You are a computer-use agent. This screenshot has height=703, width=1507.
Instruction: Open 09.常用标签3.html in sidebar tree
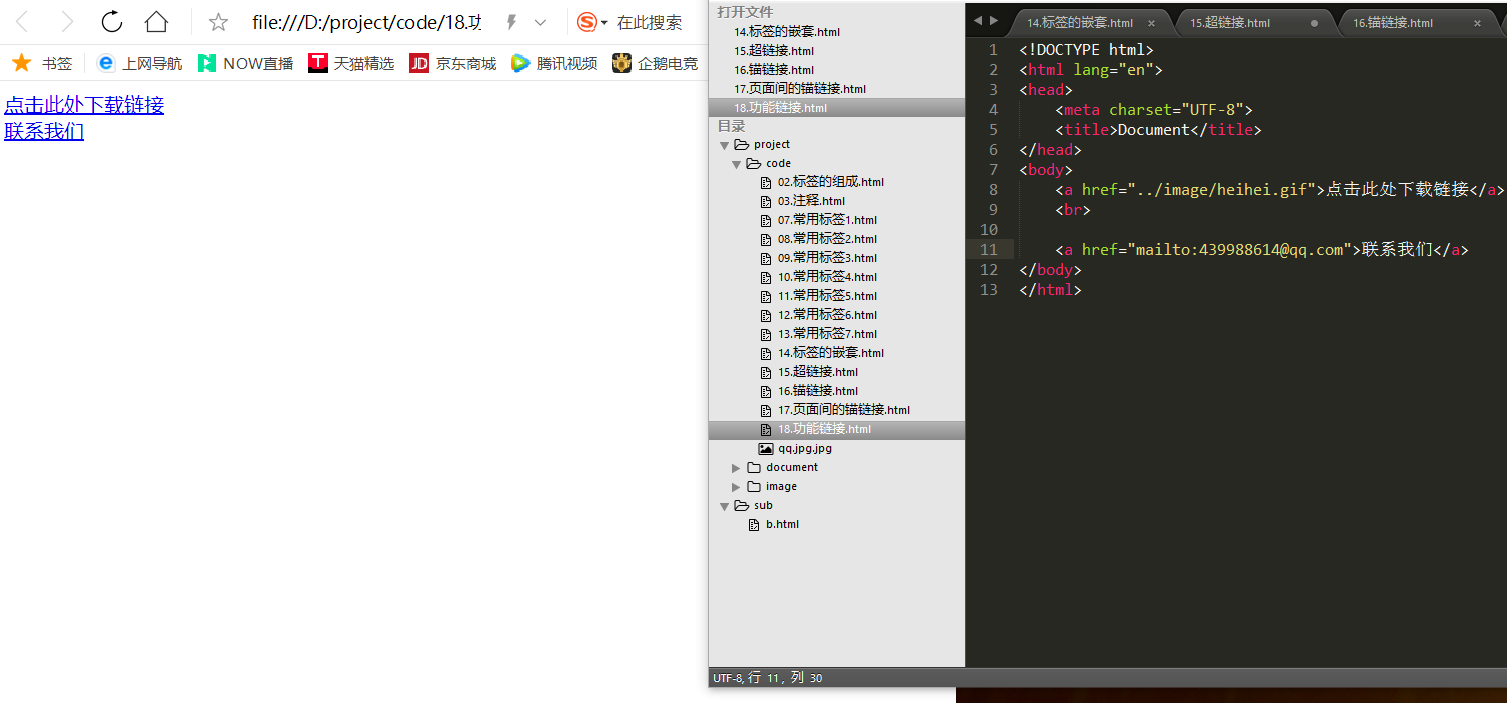tap(827, 258)
